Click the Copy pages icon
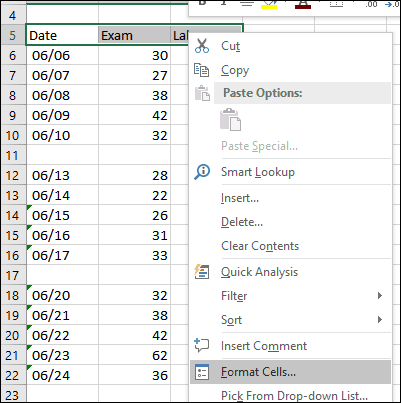Screen dimensions: 401x403 pos(202,70)
